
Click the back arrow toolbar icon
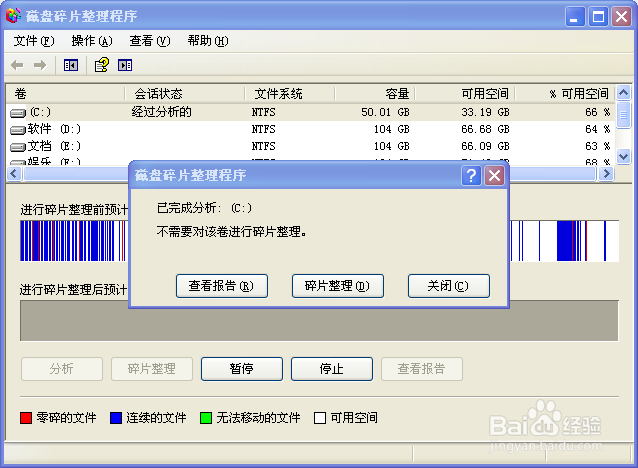click(x=17, y=65)
